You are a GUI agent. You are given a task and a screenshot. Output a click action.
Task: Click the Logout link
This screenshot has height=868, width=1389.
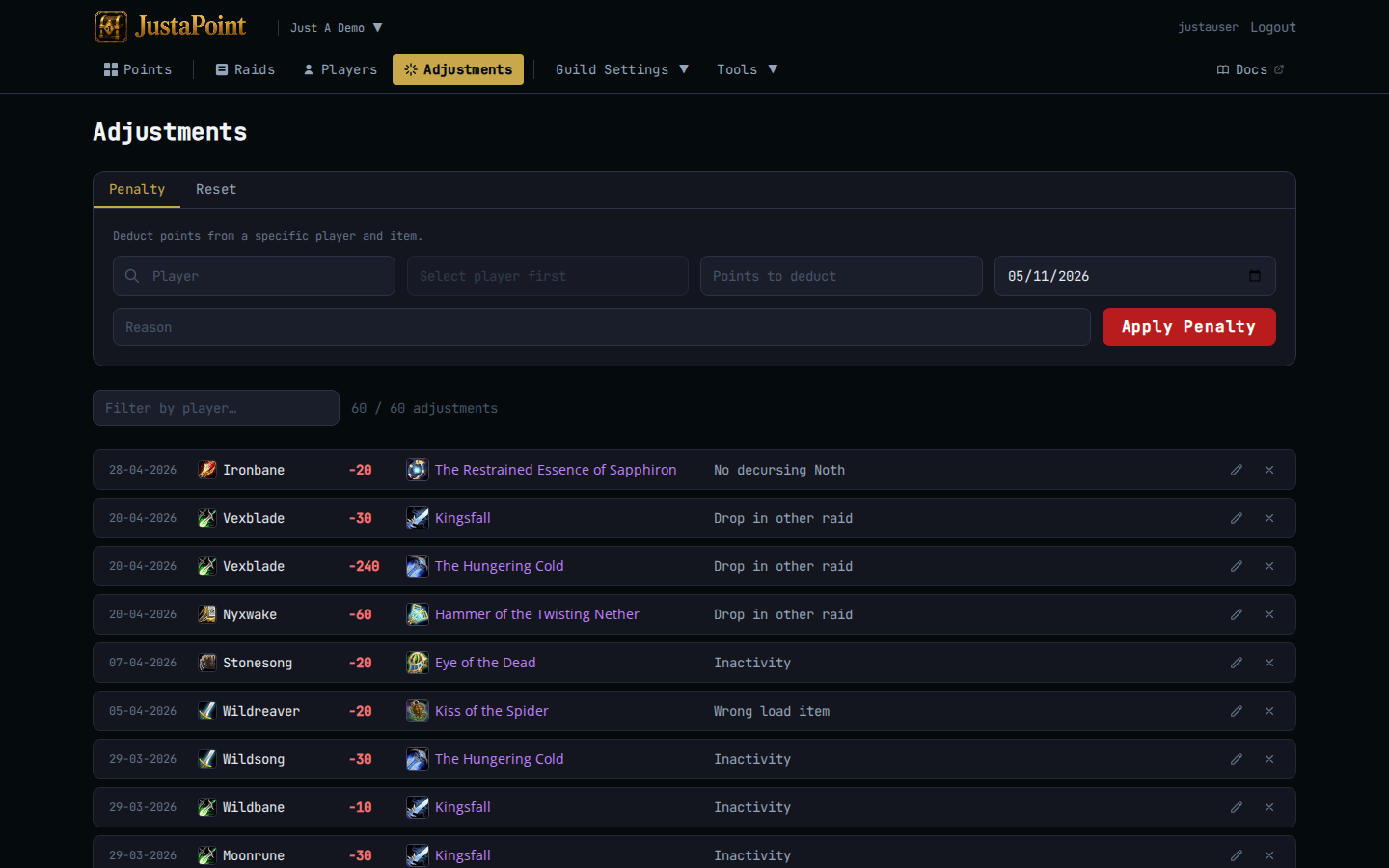tap(1273, 27)
